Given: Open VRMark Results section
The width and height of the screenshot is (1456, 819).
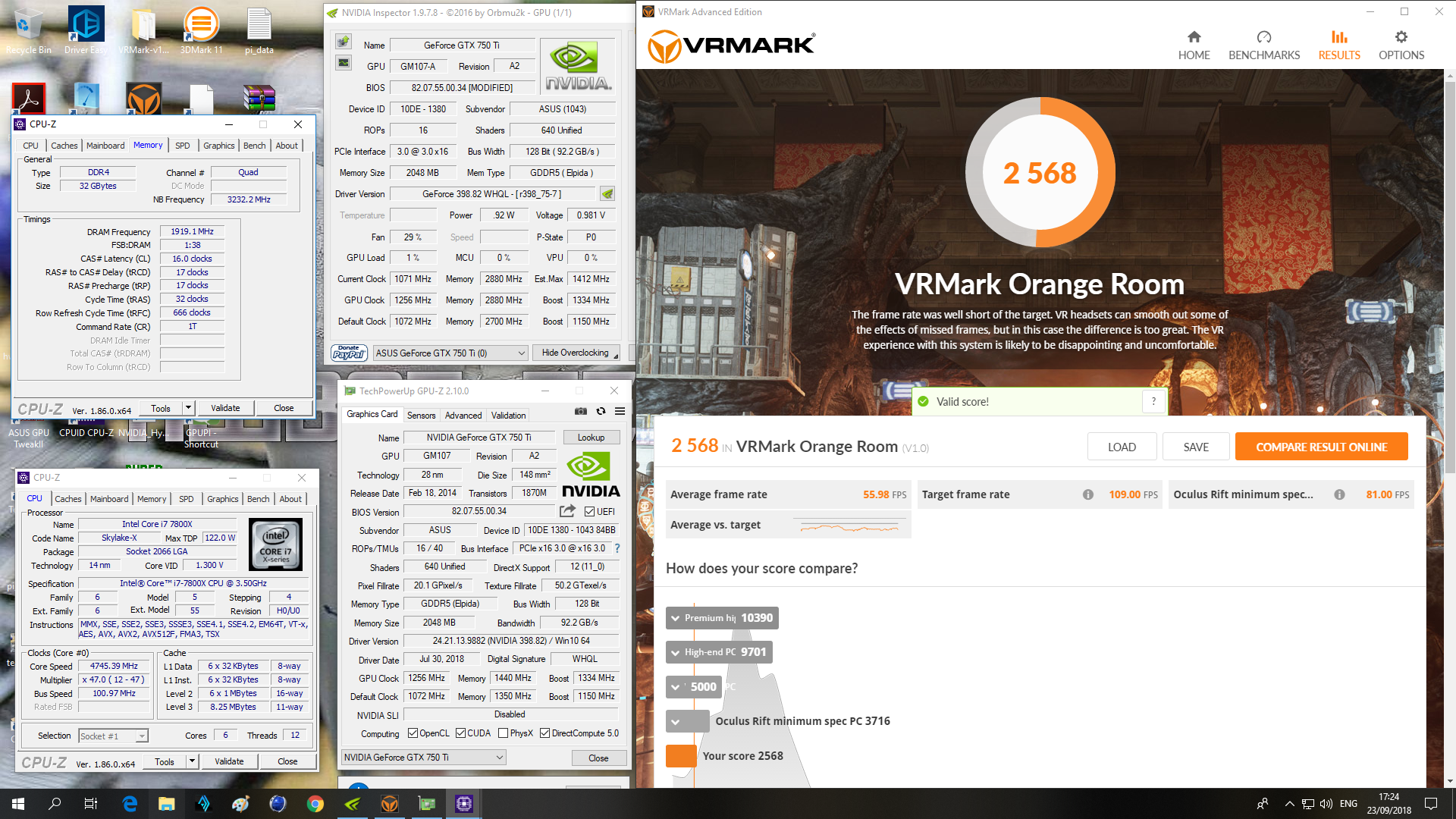Looking at the screenshot, I should coord(1339,45).
